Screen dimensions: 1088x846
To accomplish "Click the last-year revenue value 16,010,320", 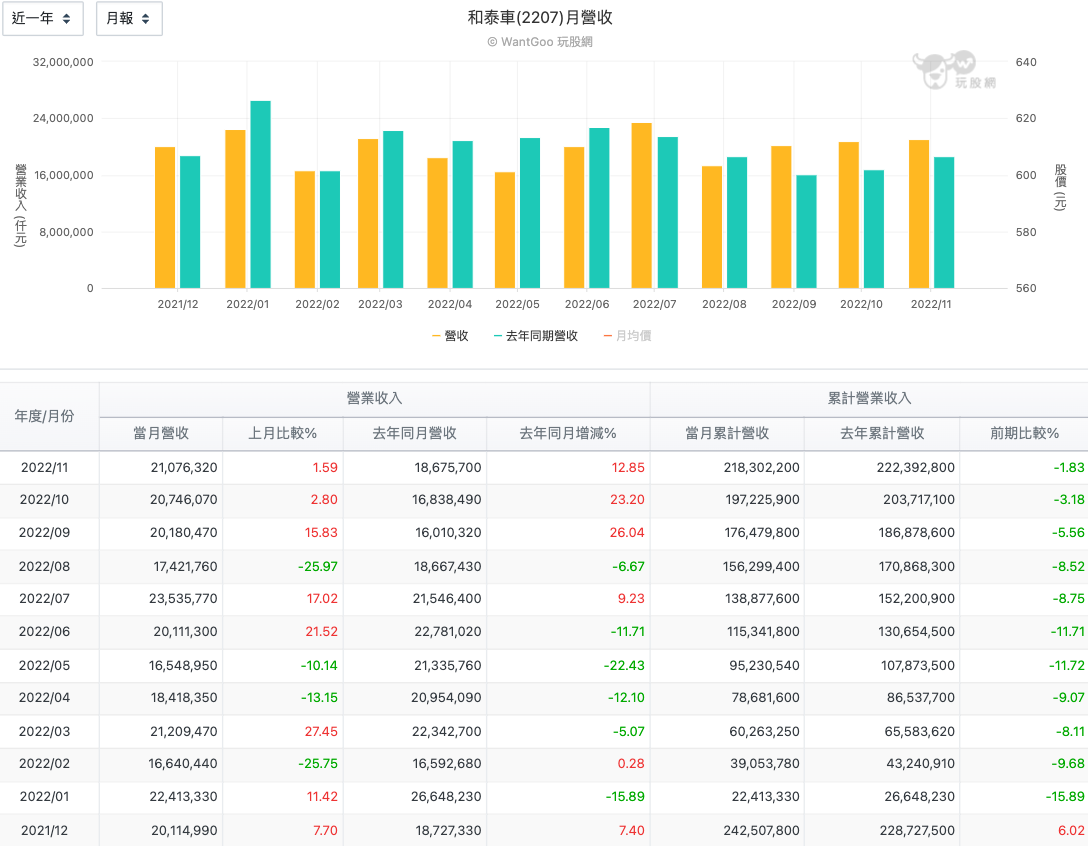I will [x=448, y=533].
